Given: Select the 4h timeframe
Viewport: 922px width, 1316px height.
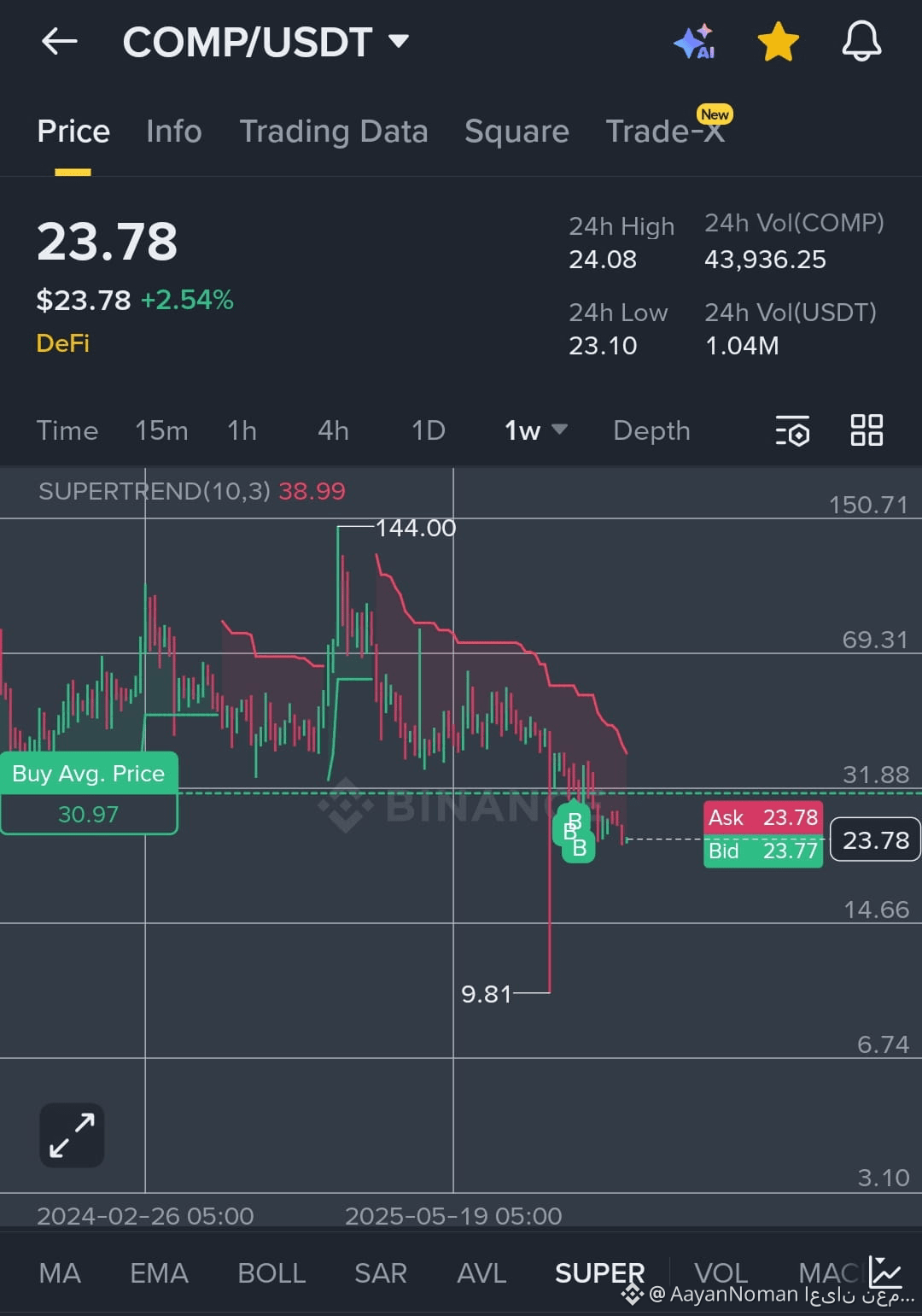Looking at the screenshot, I should click(332, 432).
